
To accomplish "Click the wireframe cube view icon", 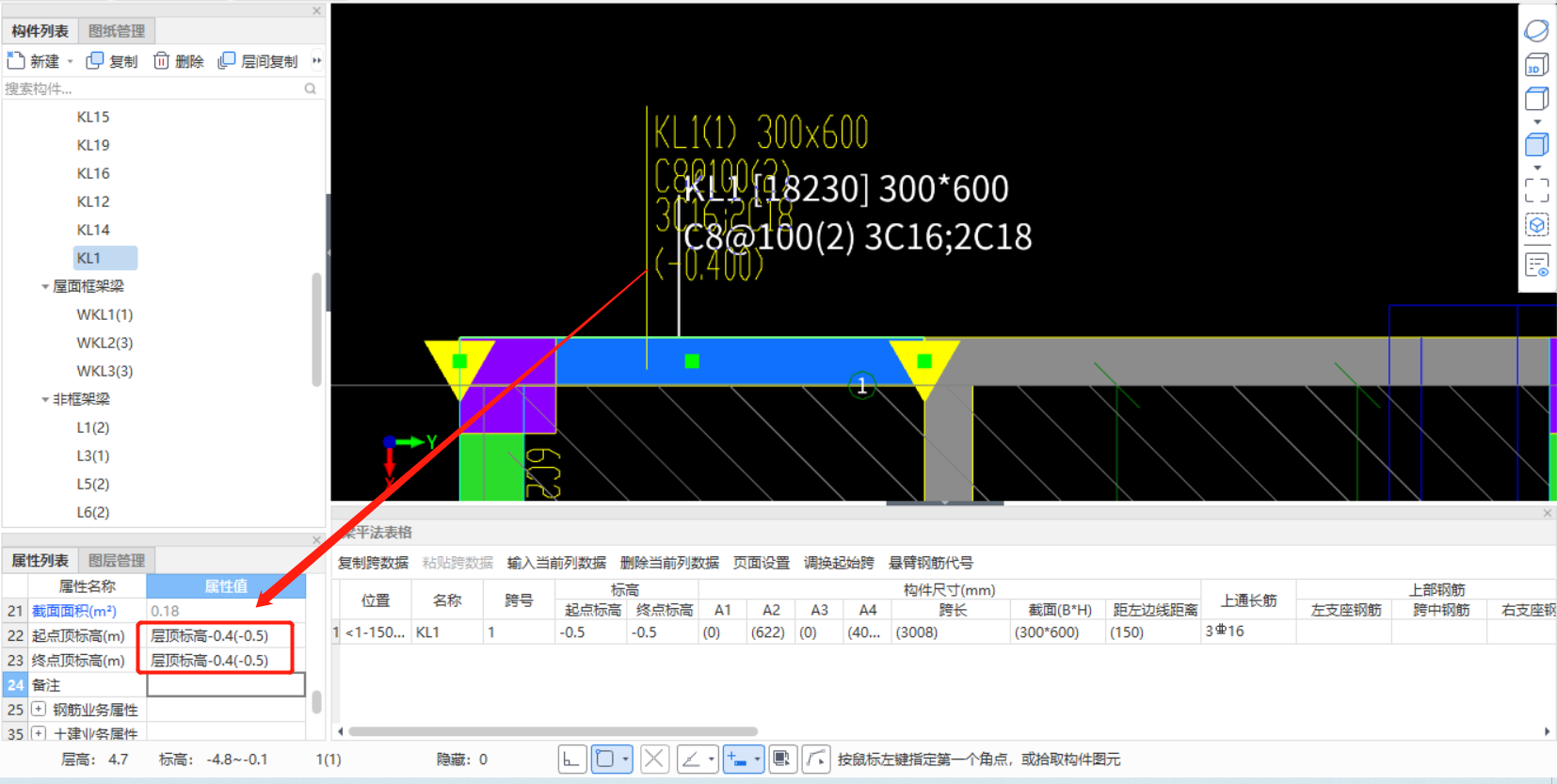I will pos(1536,98).
